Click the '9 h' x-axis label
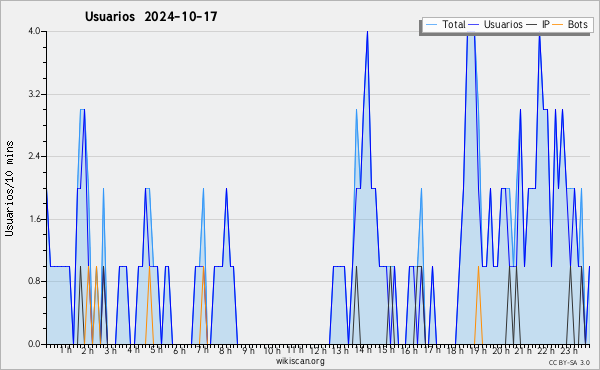The height and width of the screenshot is (370, 600). coord(248,350)
